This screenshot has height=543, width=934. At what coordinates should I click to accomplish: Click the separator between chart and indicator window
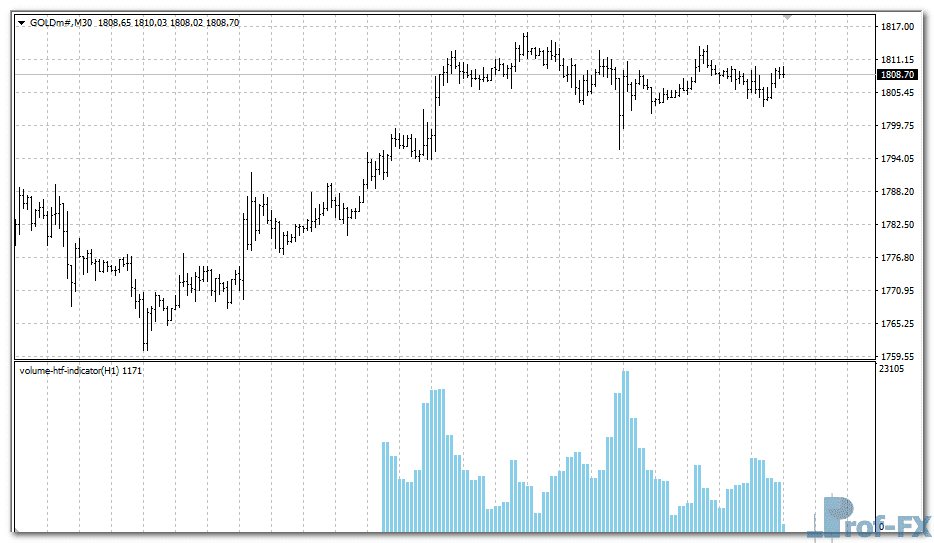(x=440, y=360)
